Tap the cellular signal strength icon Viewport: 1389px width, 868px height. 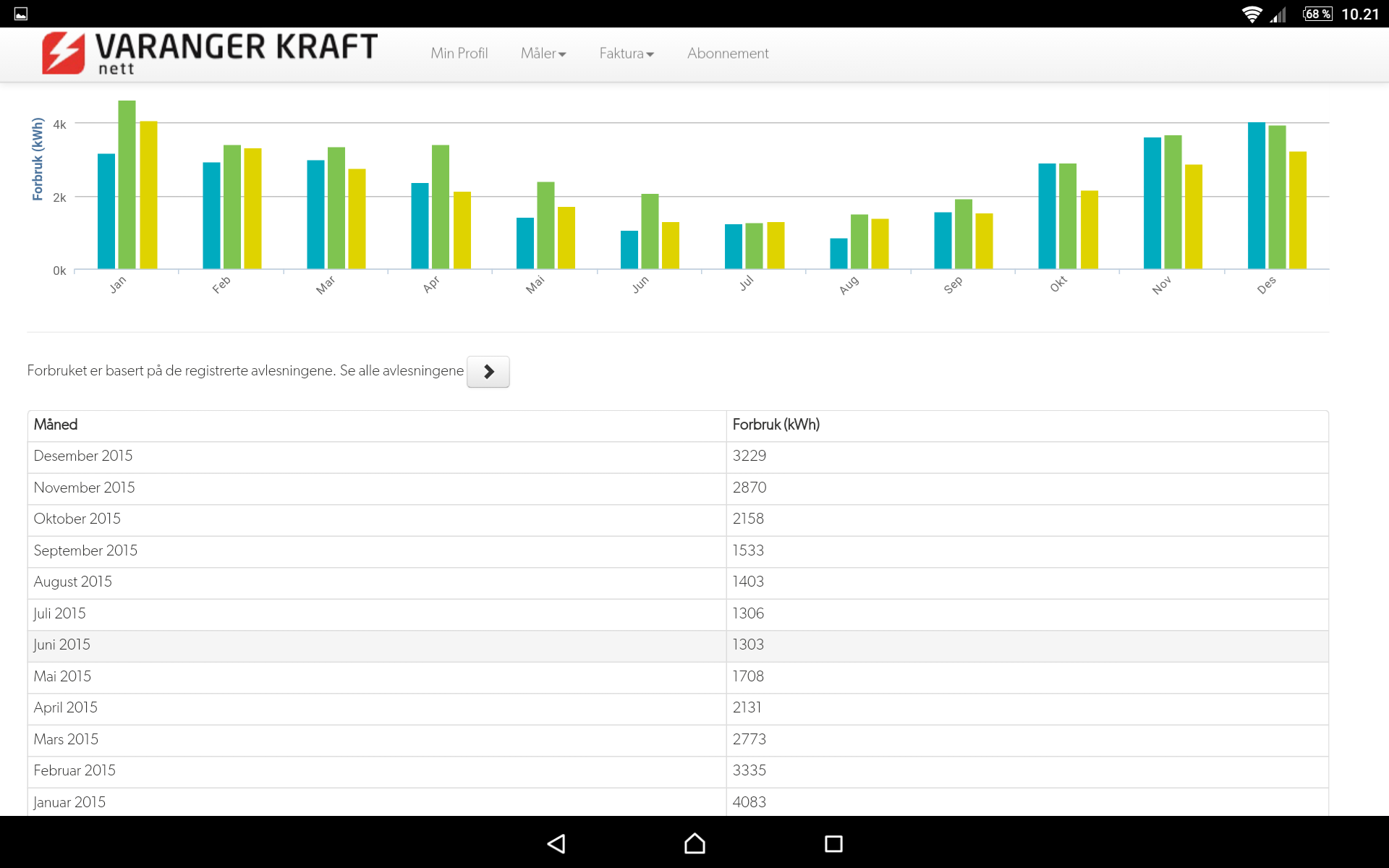(1278, 14)
